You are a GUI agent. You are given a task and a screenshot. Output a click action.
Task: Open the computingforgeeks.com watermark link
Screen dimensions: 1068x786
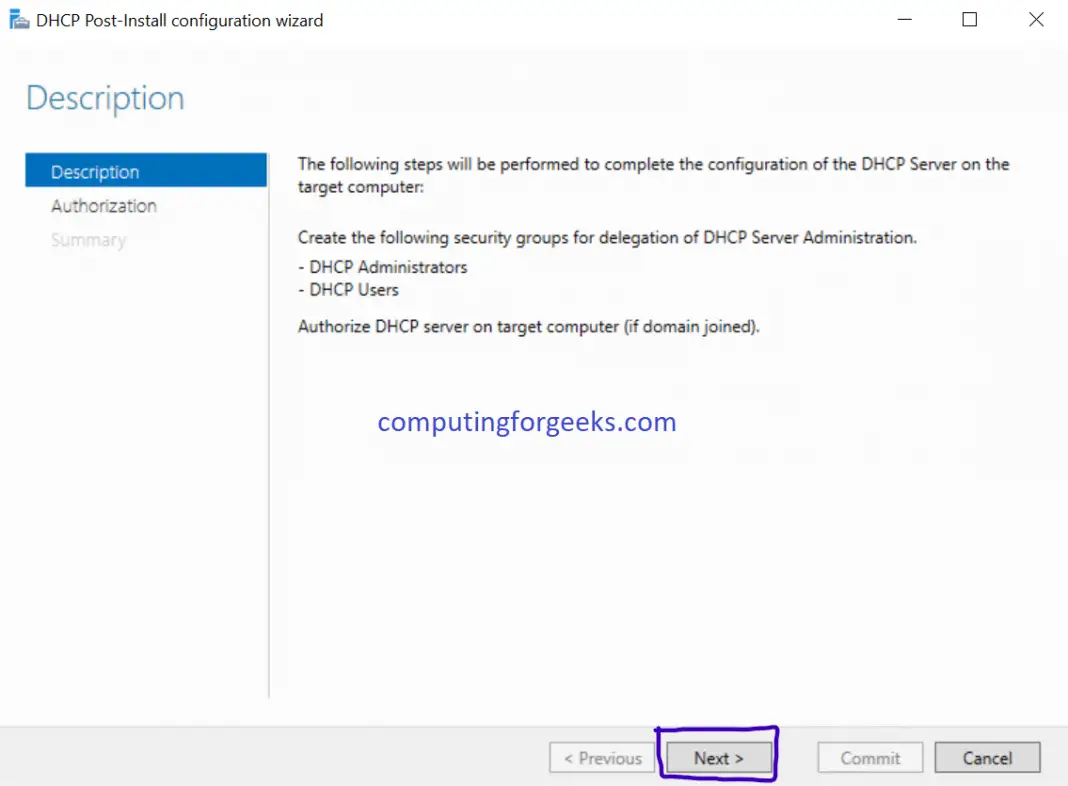(527, 422)
